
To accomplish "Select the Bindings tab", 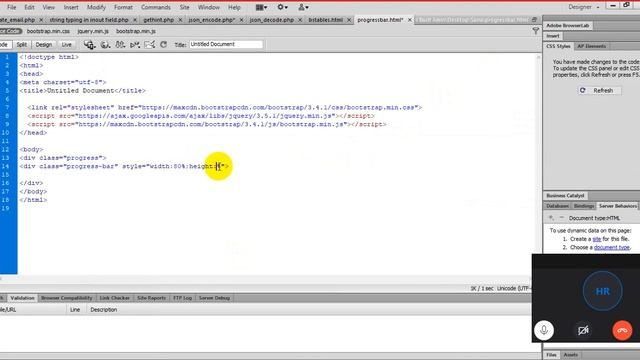I will click(x=584, y=206).
